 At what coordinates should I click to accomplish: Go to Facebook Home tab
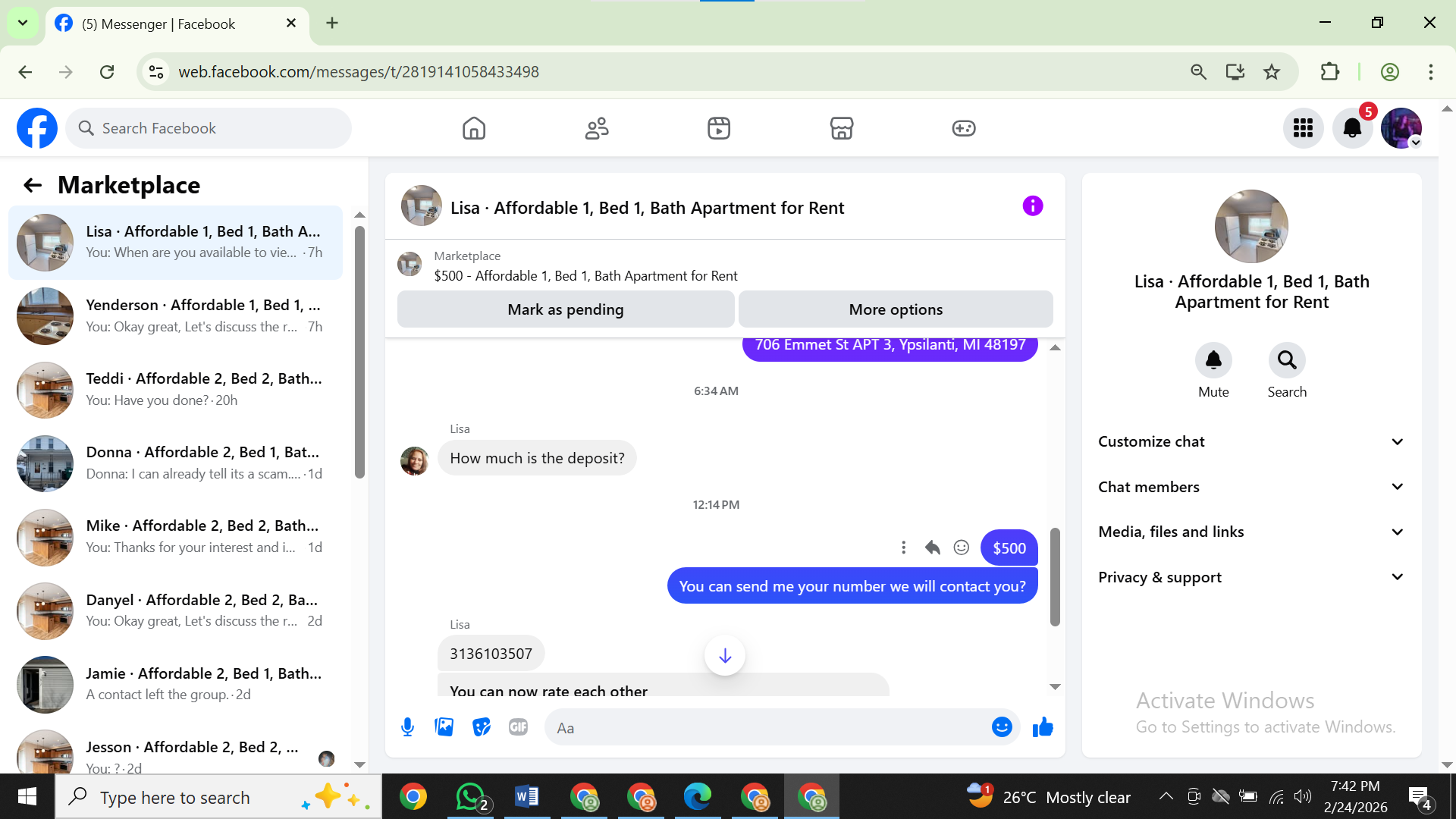pyautogui.click(x=474, y=128)
